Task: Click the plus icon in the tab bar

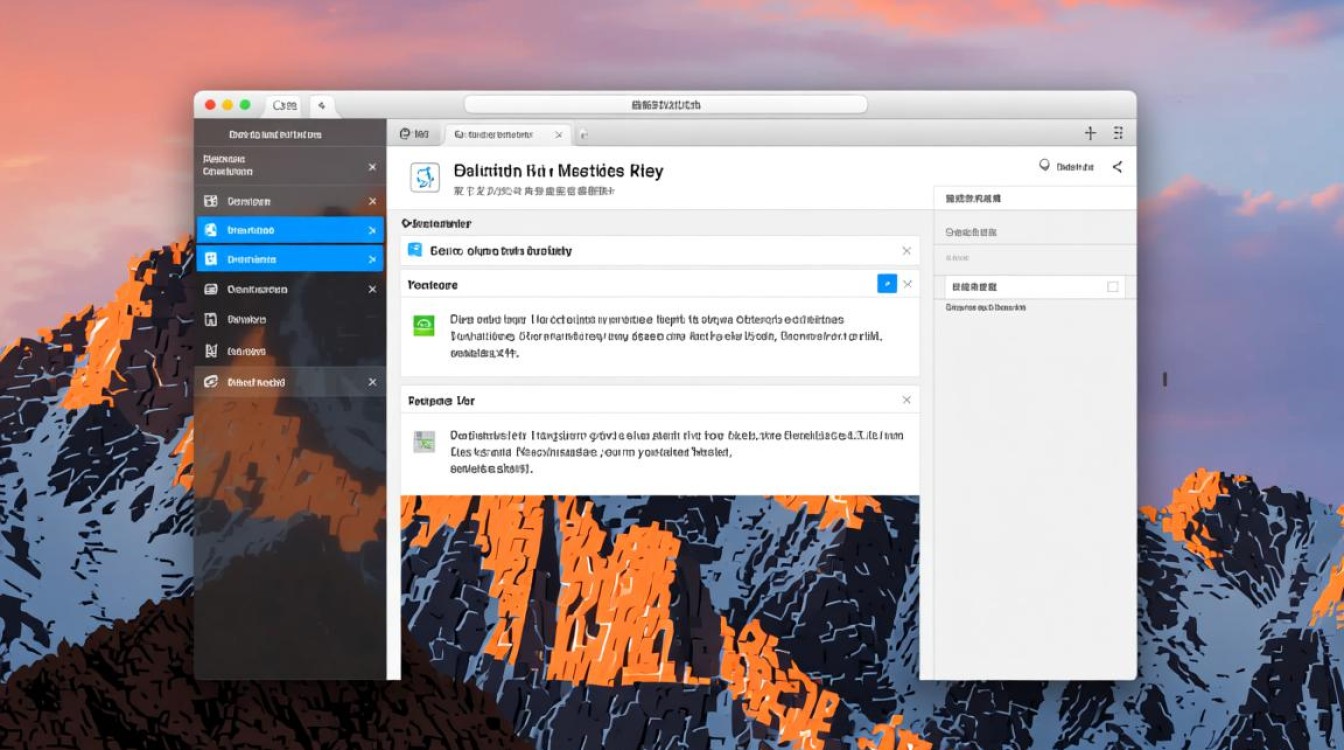Action: point(1090,133)
